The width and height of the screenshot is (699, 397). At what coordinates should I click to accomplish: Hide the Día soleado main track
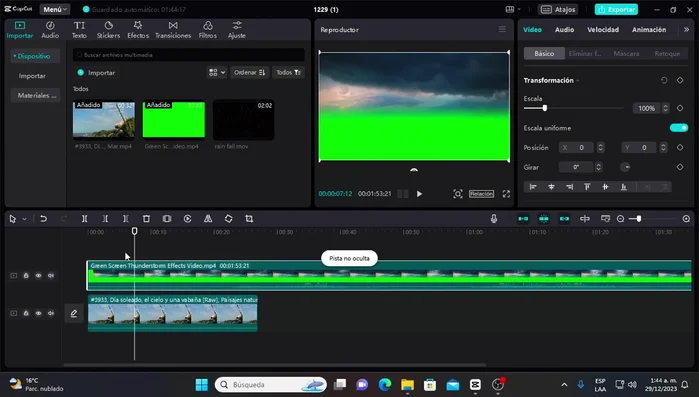point(38,313)
